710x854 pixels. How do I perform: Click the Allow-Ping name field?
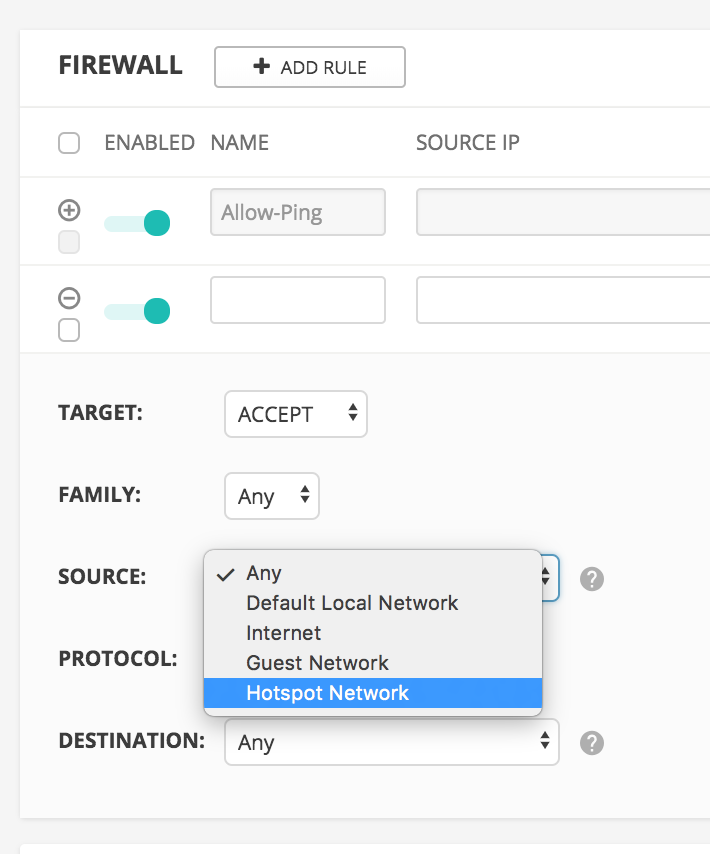pyautogui.click(x=298, y=212)
